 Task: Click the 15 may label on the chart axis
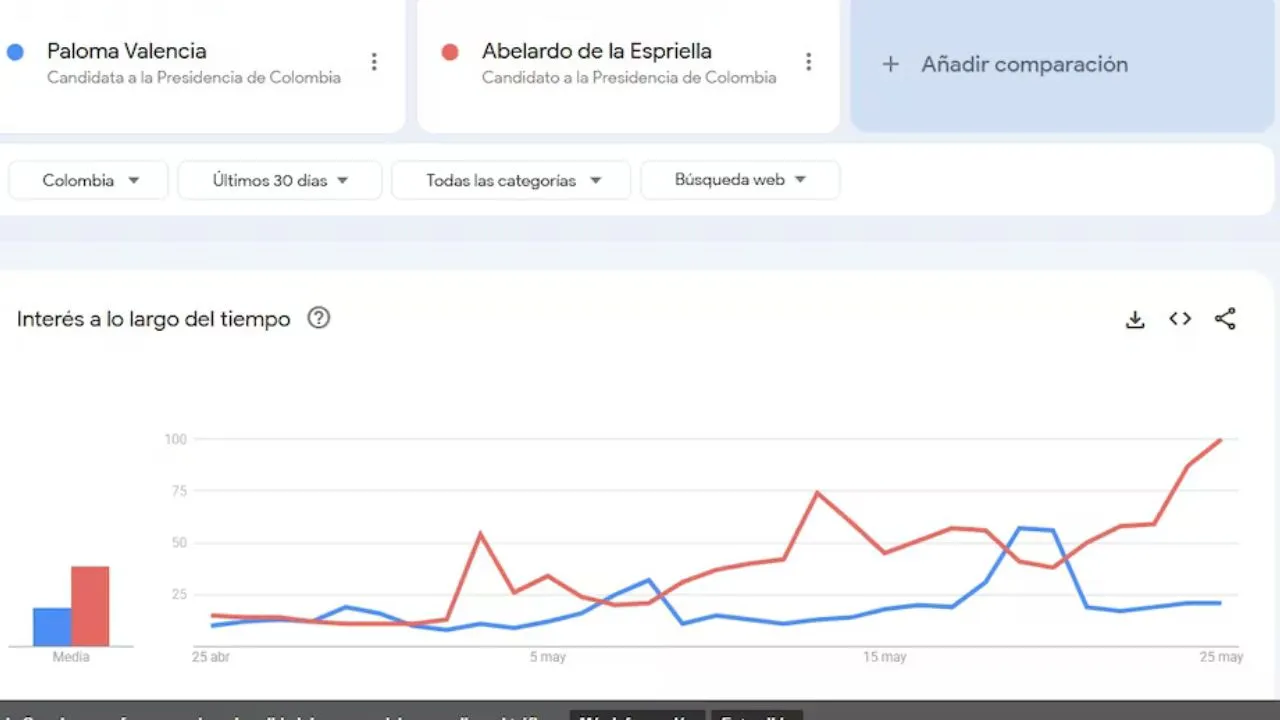point(884,657)
